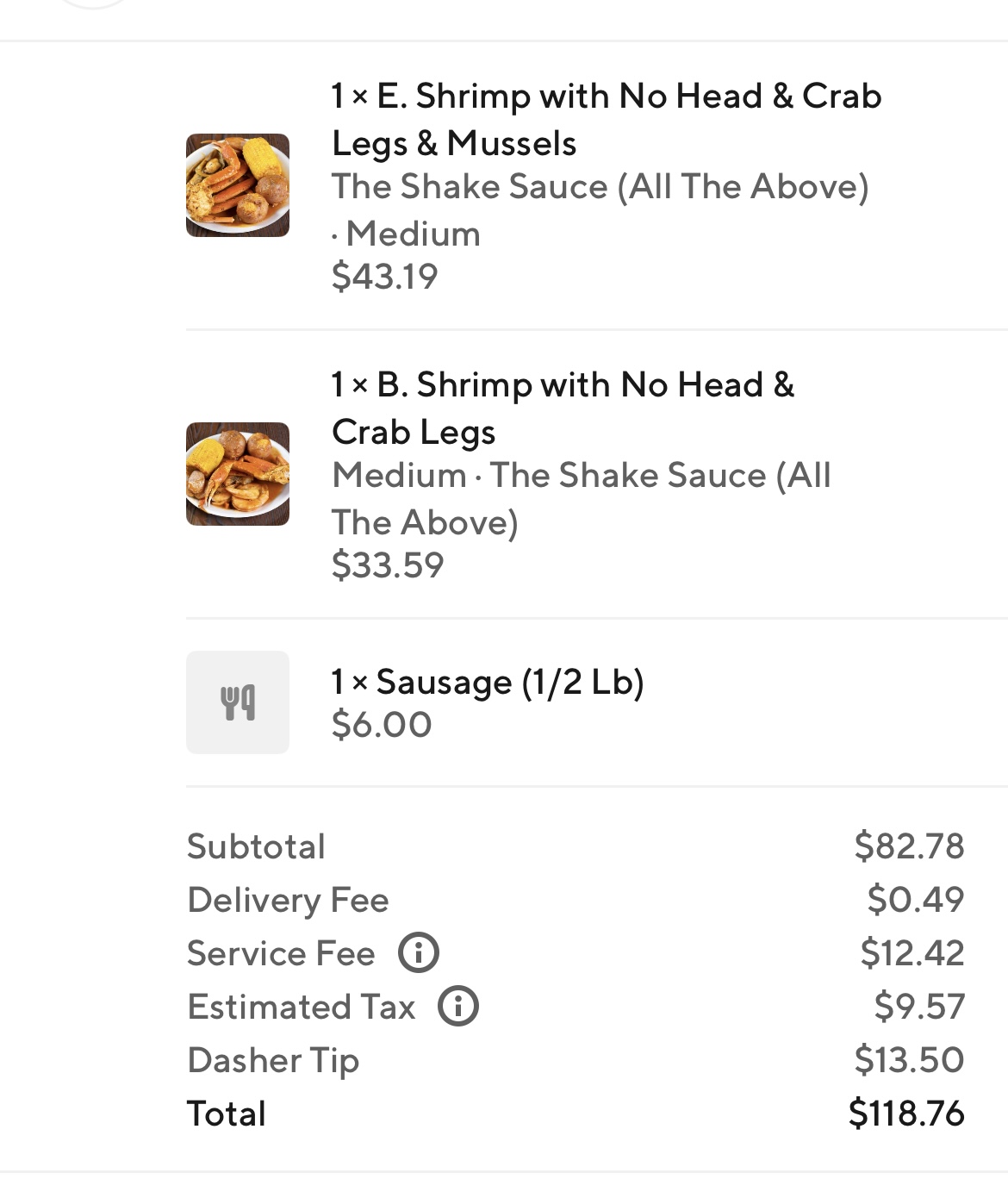Viewport: 1008px width, 1198px height.
Task: Open the B. Shrimp Crab Legs photo
Action: [238, 474]
